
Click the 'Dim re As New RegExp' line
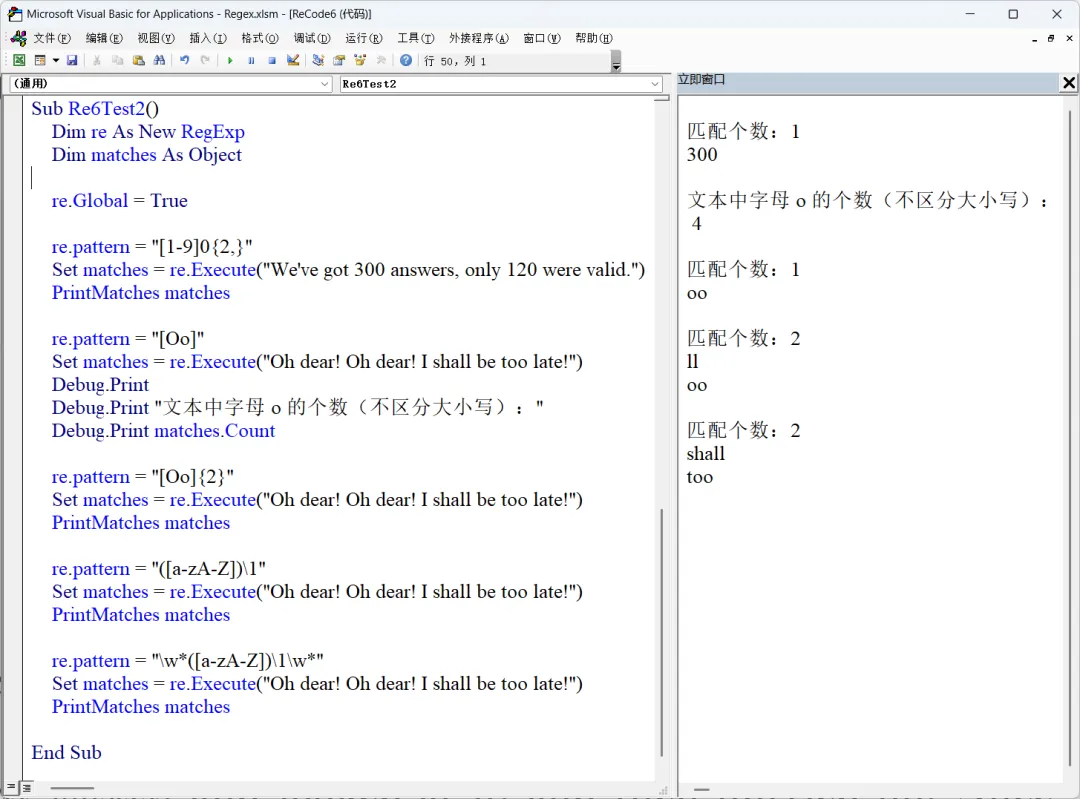(x=148, y=132)
